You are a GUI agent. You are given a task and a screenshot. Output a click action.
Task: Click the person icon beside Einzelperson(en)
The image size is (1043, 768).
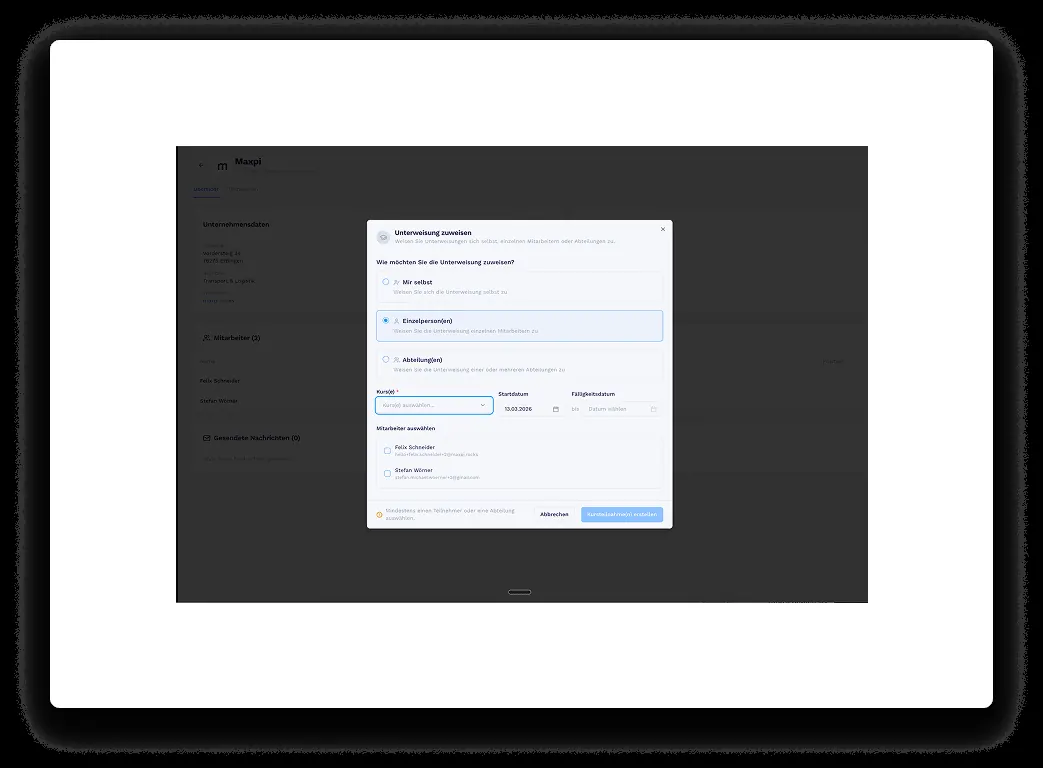click(x=396, y=321)
